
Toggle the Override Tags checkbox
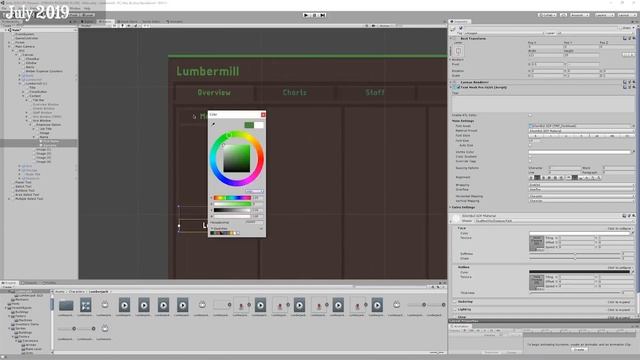coord(530,161)
